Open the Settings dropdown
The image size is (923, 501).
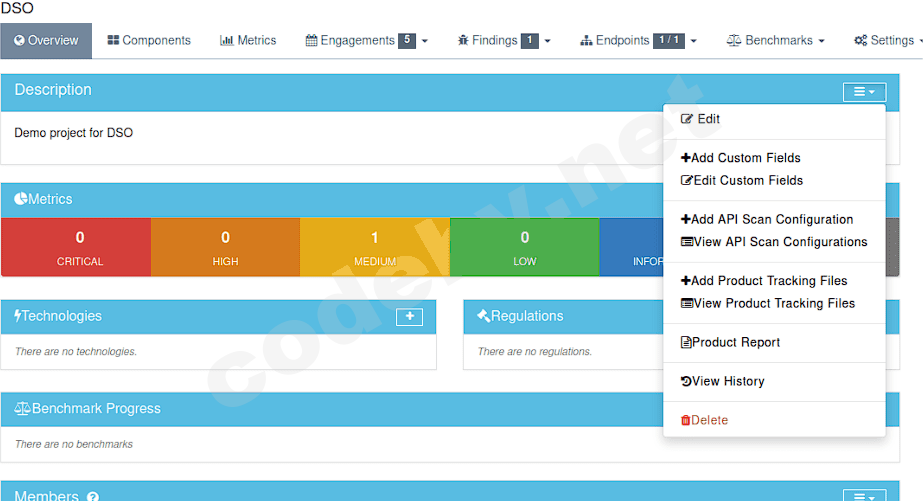pyautogui.click(x=888, y=41)
